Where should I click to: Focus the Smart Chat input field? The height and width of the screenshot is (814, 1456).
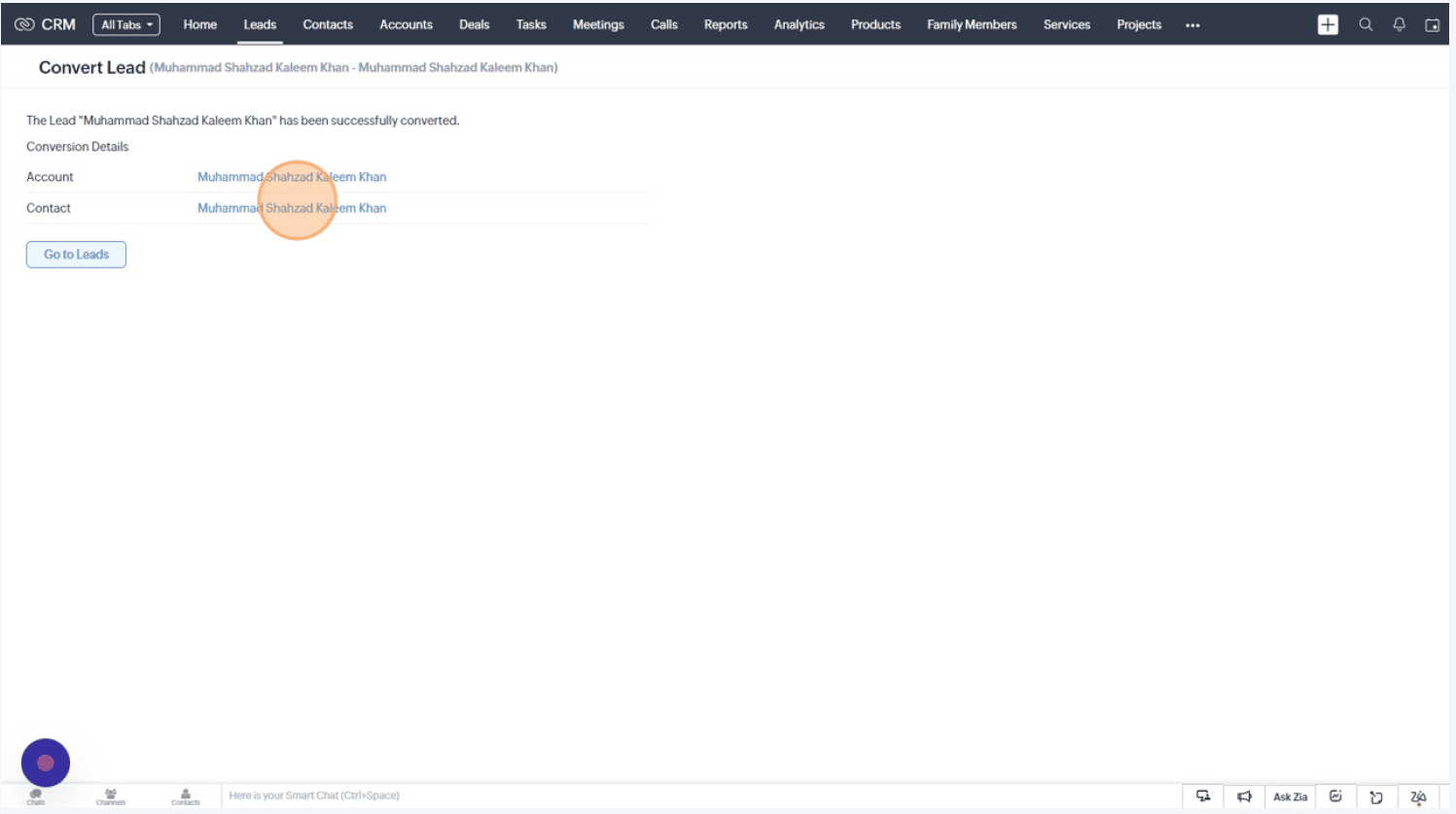tap(700, 796)
